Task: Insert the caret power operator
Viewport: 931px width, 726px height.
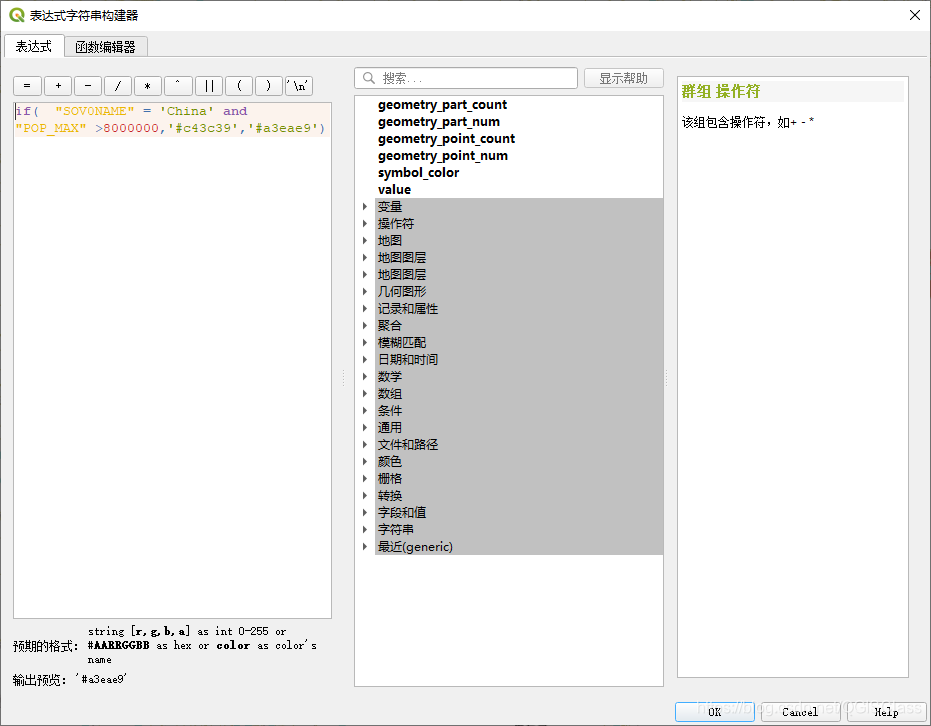Action: [x=178, y=86]
